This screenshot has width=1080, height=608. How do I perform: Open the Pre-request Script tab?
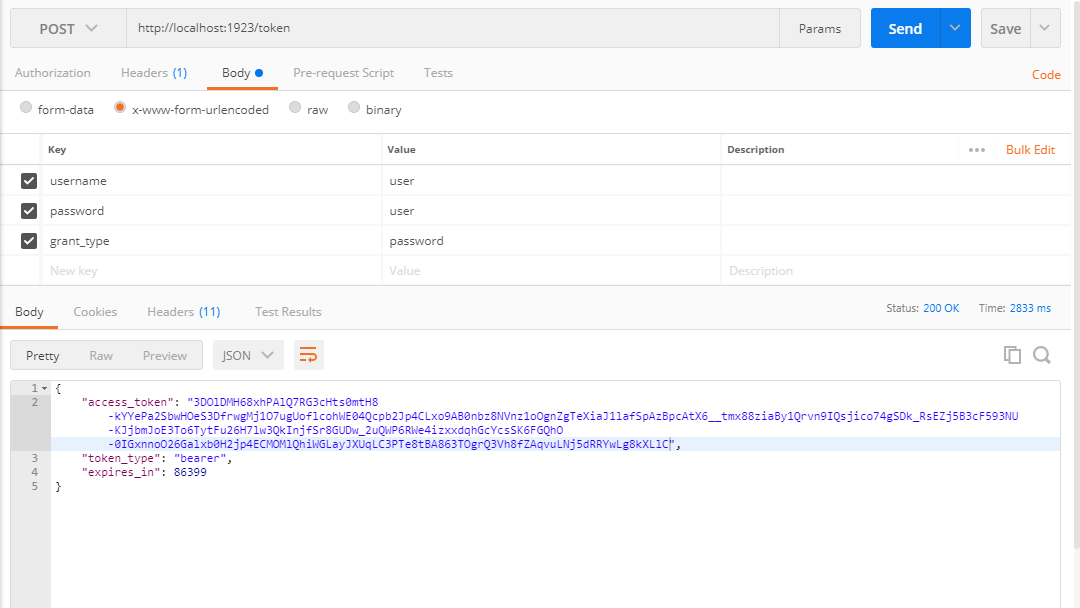tap(344, 72)
